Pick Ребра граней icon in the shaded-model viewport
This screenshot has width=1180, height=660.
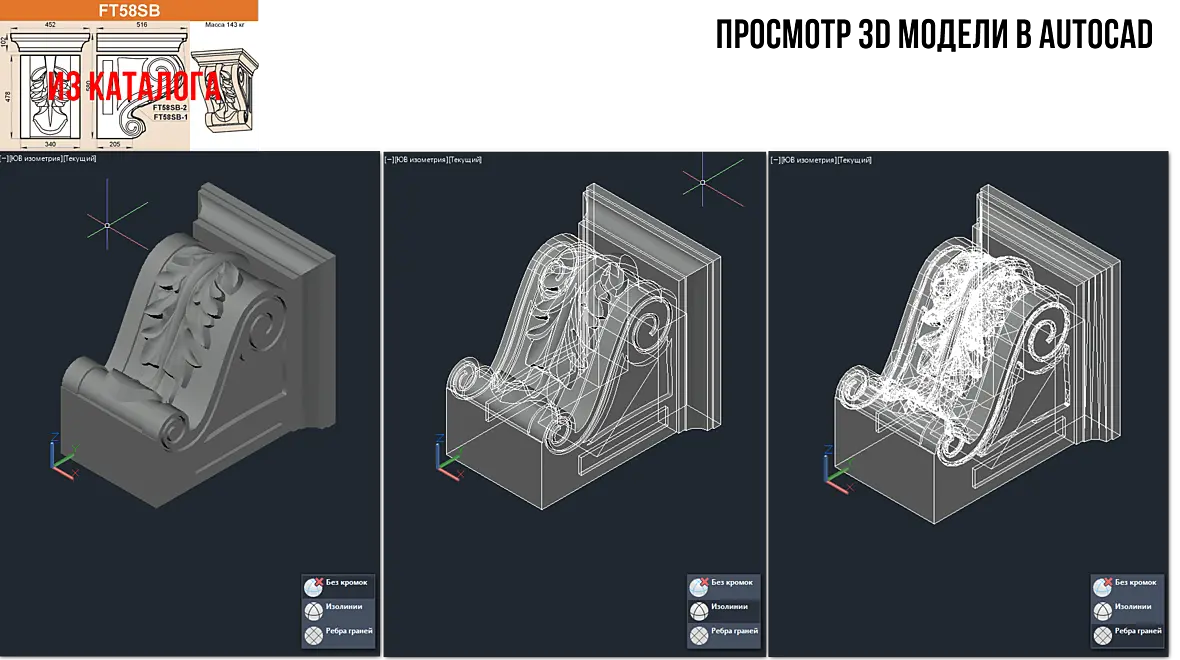tap(313, 635)
